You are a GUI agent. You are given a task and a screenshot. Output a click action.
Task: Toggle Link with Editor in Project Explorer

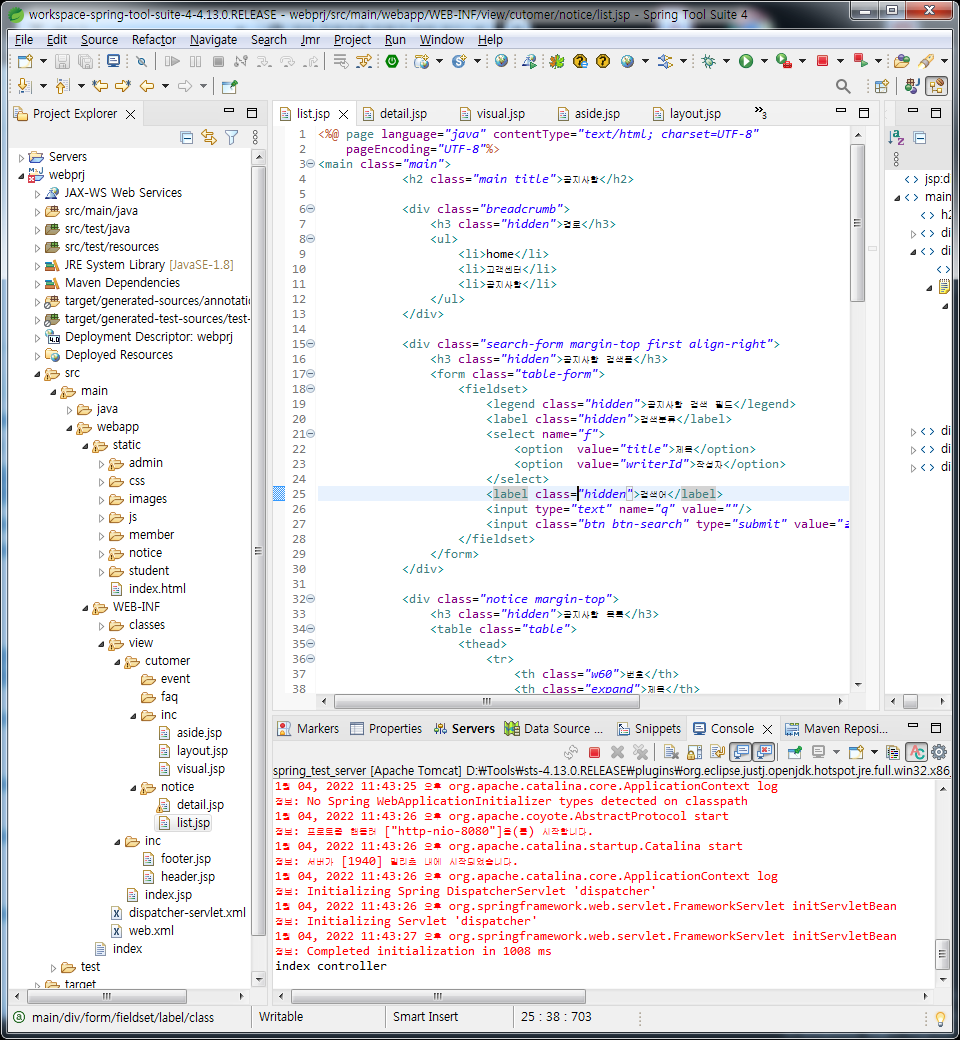[x=209, y=137]
